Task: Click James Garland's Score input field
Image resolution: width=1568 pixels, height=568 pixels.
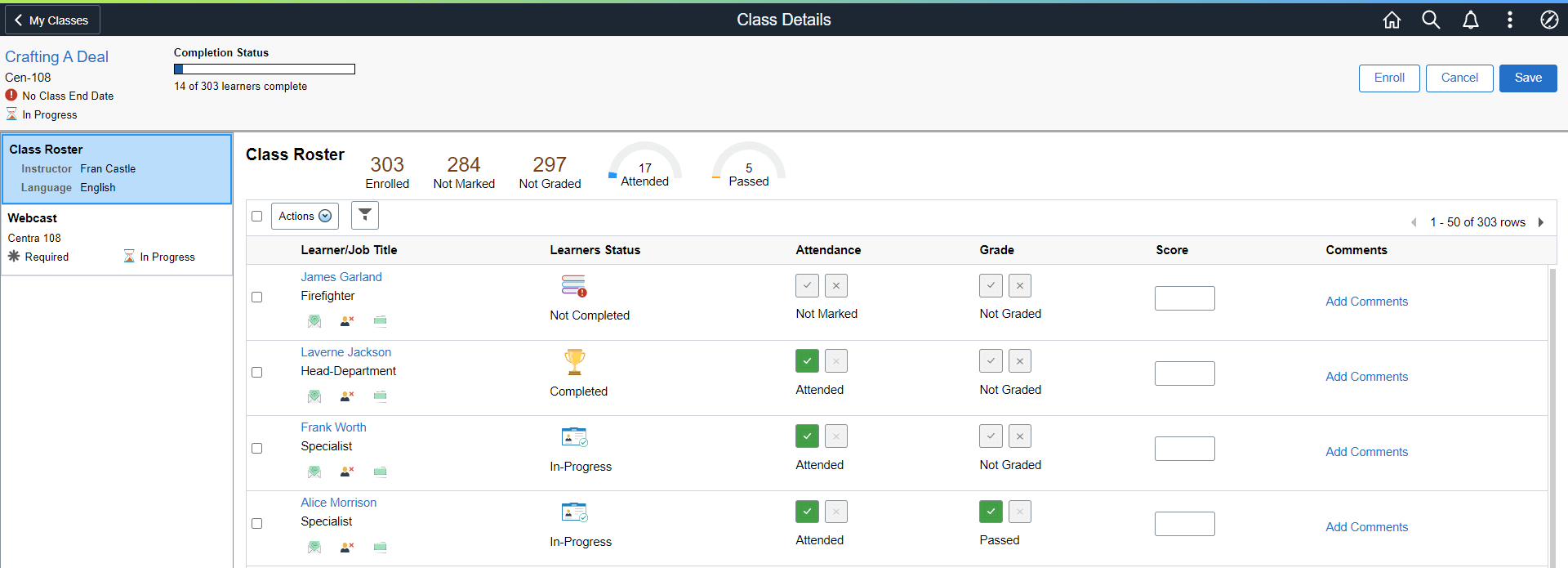Action: coord(1184,298)
